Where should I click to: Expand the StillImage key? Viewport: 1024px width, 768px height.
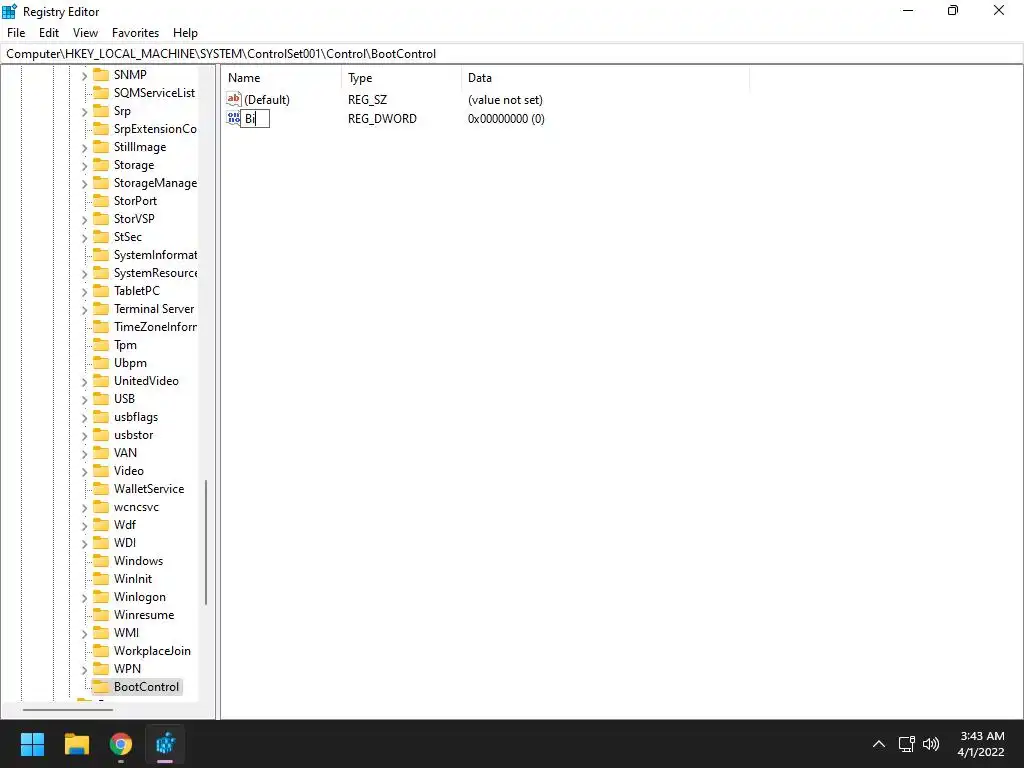click(x=84, y=148)
